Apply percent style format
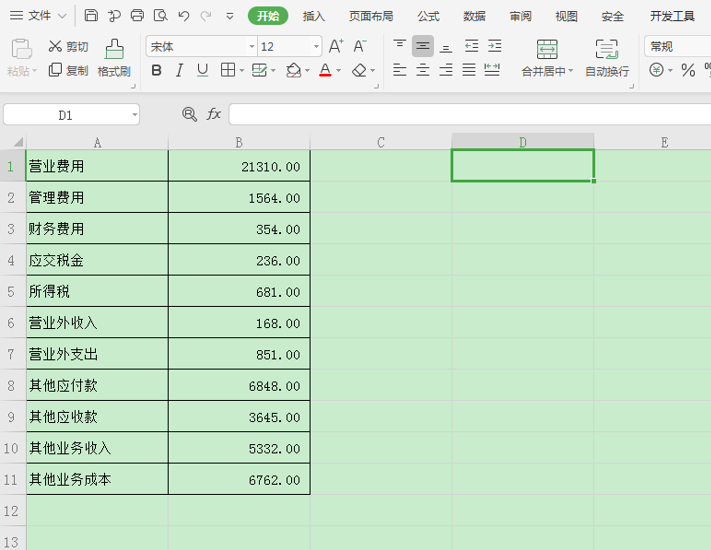Image resolution: width=711 pixels, height=550 pixels. click(x=688, y=70)
